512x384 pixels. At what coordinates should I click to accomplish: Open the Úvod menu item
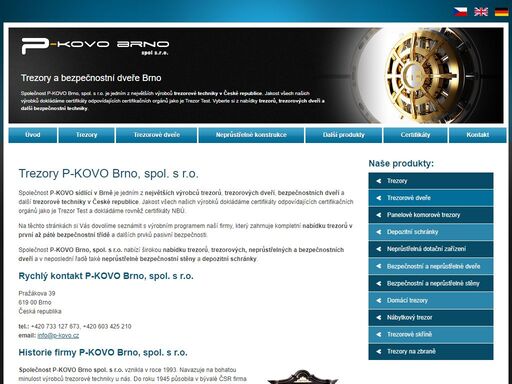(33, 135)
